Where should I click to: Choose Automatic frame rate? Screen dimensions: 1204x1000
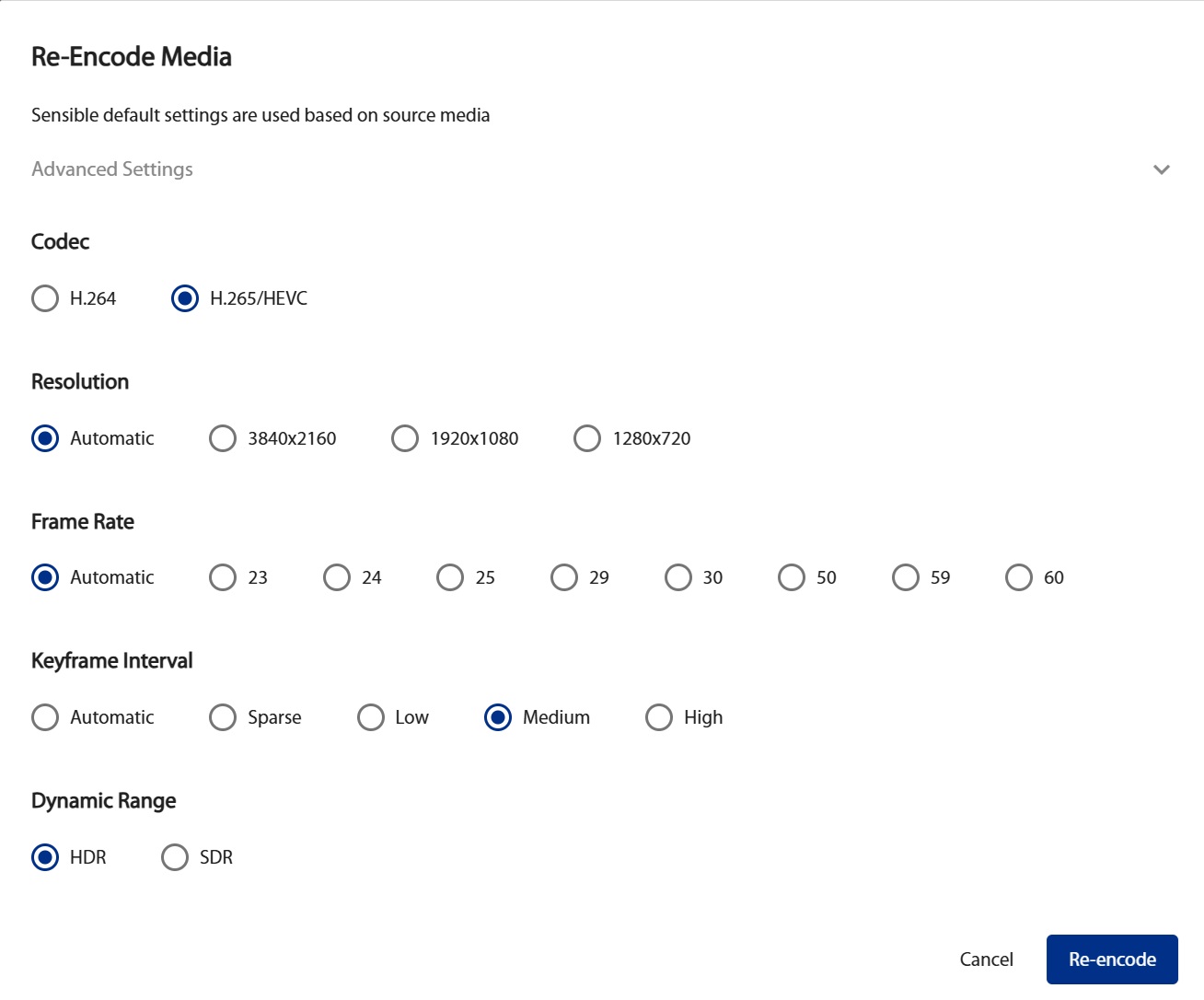(x=45, y=577)
